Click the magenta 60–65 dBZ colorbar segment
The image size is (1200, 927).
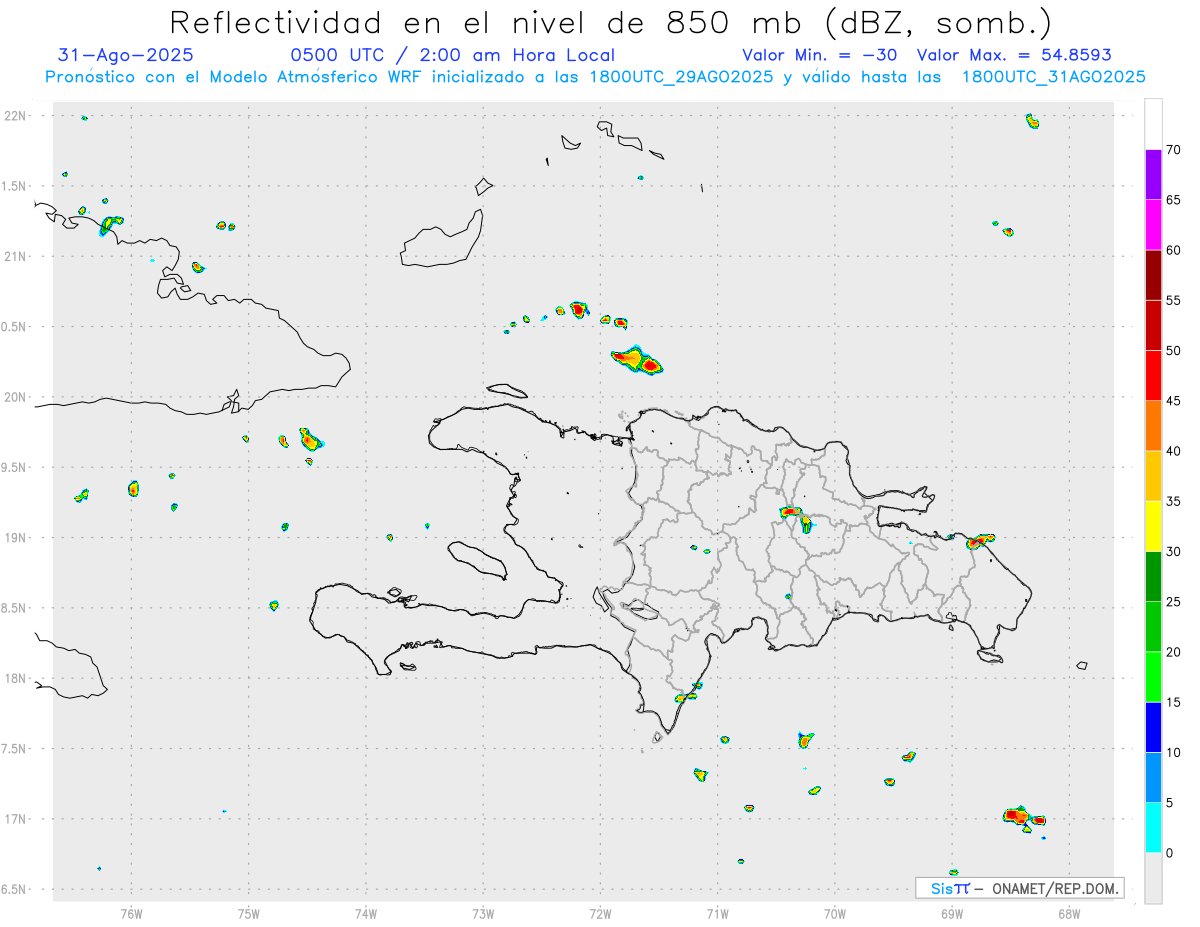(x=1153, y=225)
